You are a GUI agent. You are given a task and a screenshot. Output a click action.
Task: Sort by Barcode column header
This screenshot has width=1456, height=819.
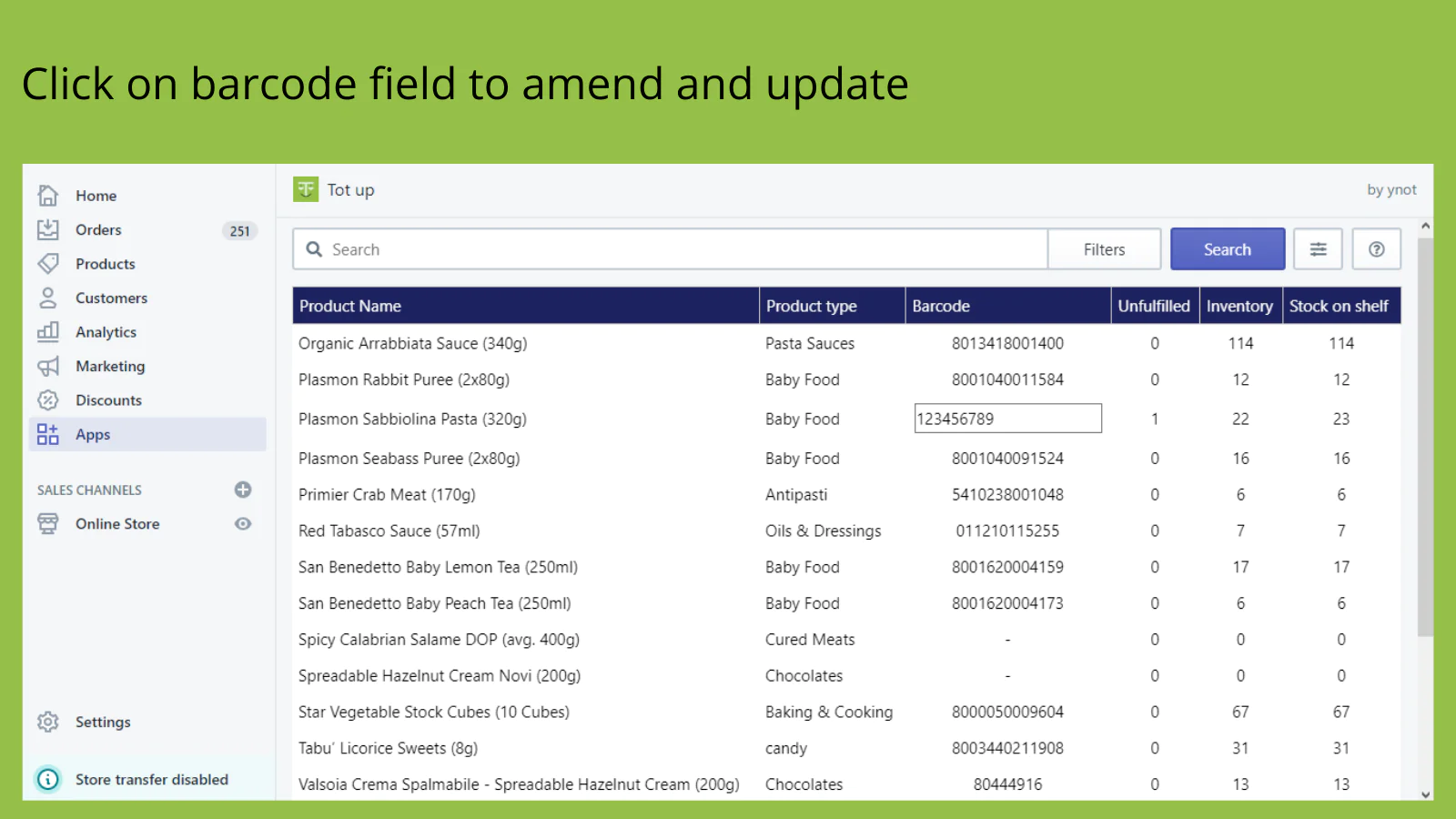click(x=1008, y=306)
